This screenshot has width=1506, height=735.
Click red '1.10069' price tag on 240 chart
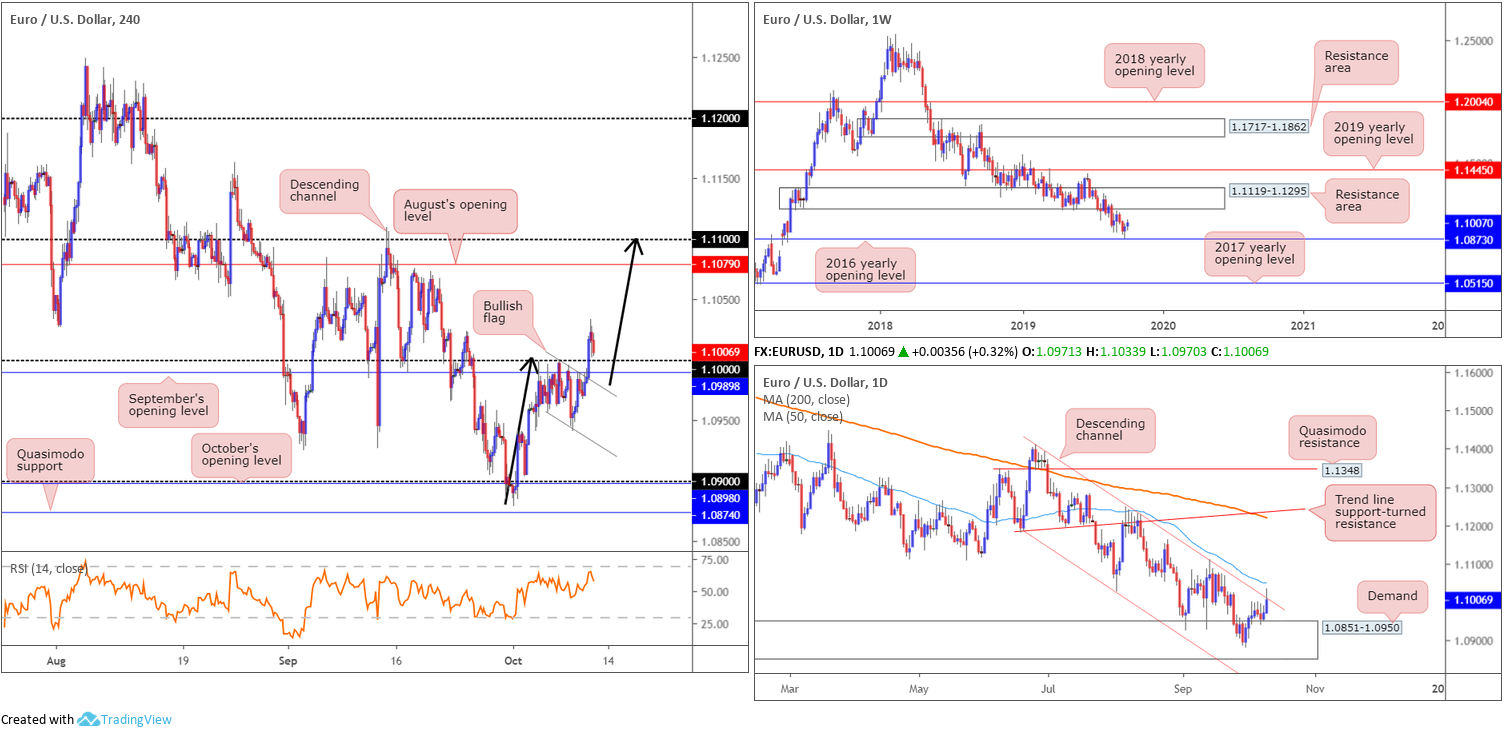(720, 352)
